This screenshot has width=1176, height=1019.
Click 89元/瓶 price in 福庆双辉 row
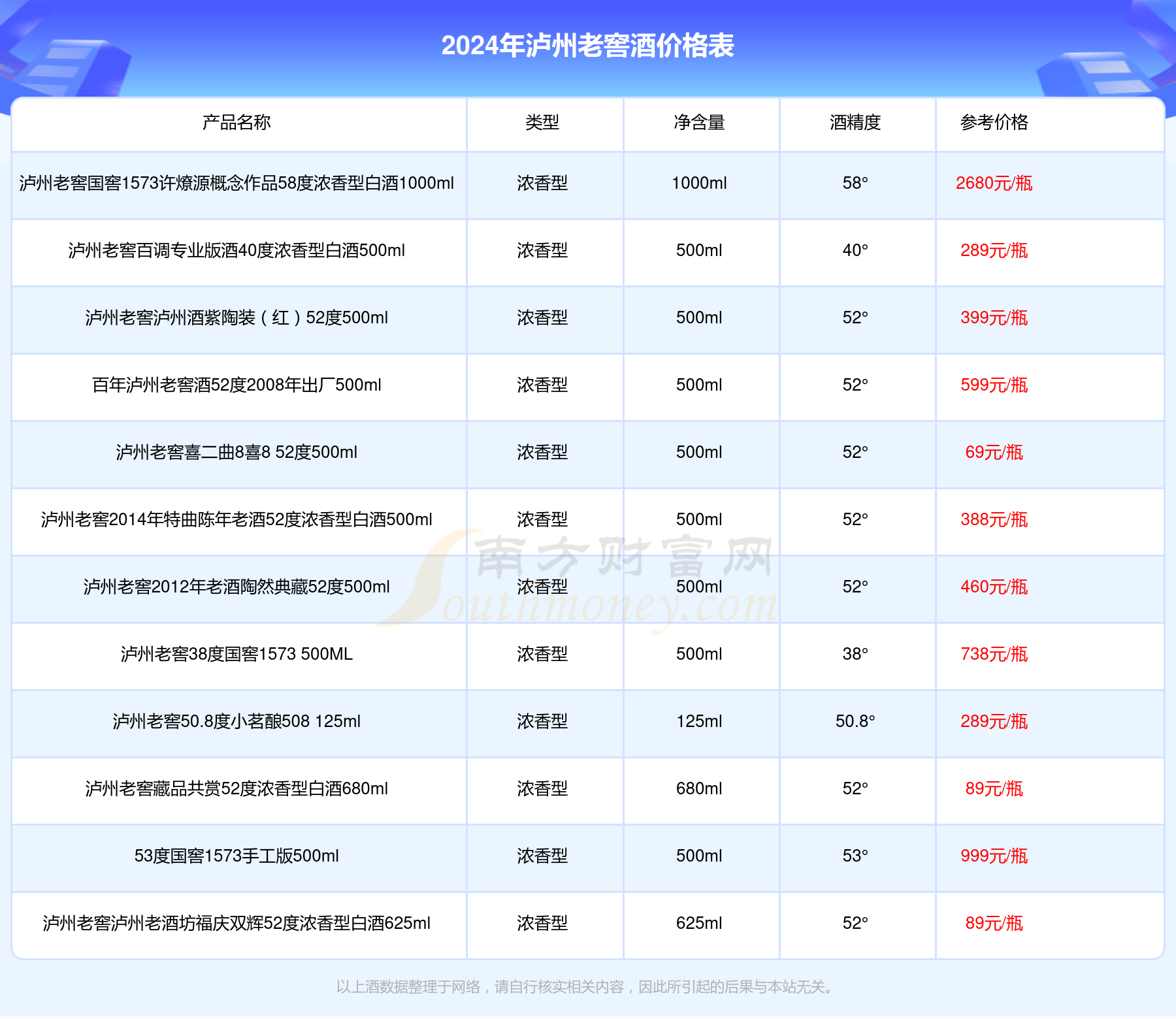coord(994,923)
